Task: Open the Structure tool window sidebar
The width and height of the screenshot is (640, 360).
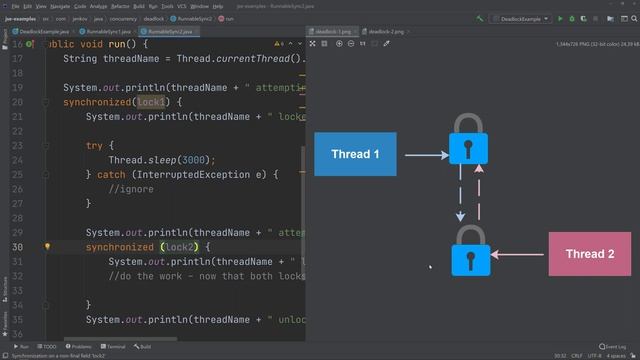Action: [x=5, y=289]
